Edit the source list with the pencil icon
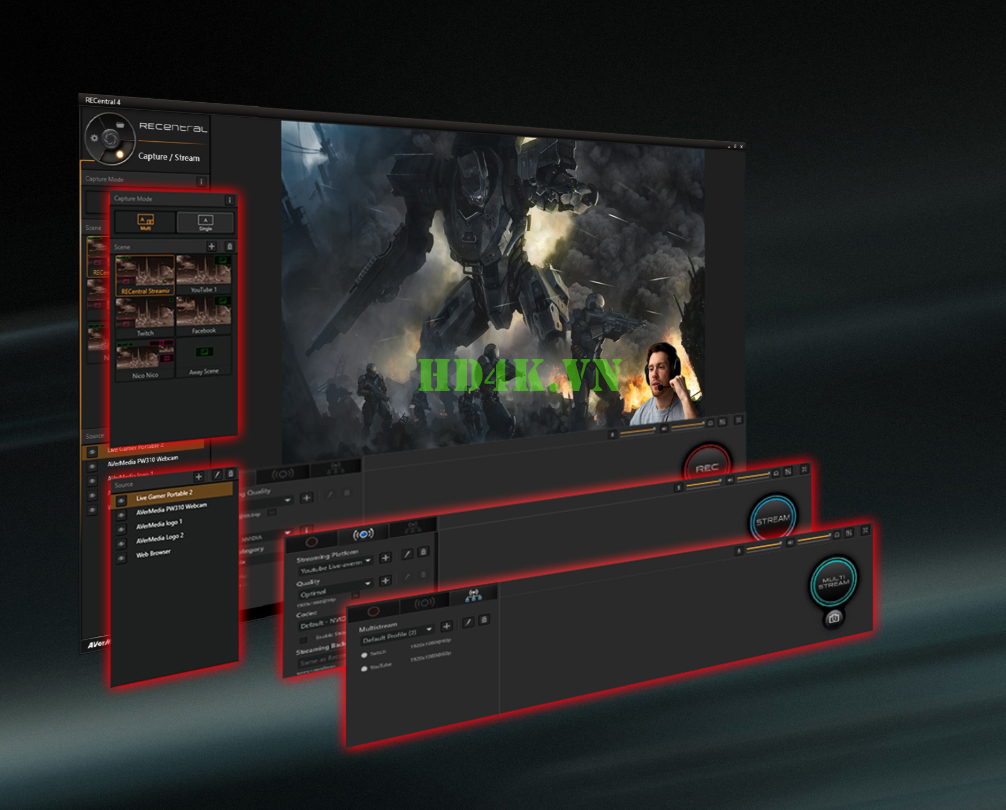 click(x=217, y=474)
